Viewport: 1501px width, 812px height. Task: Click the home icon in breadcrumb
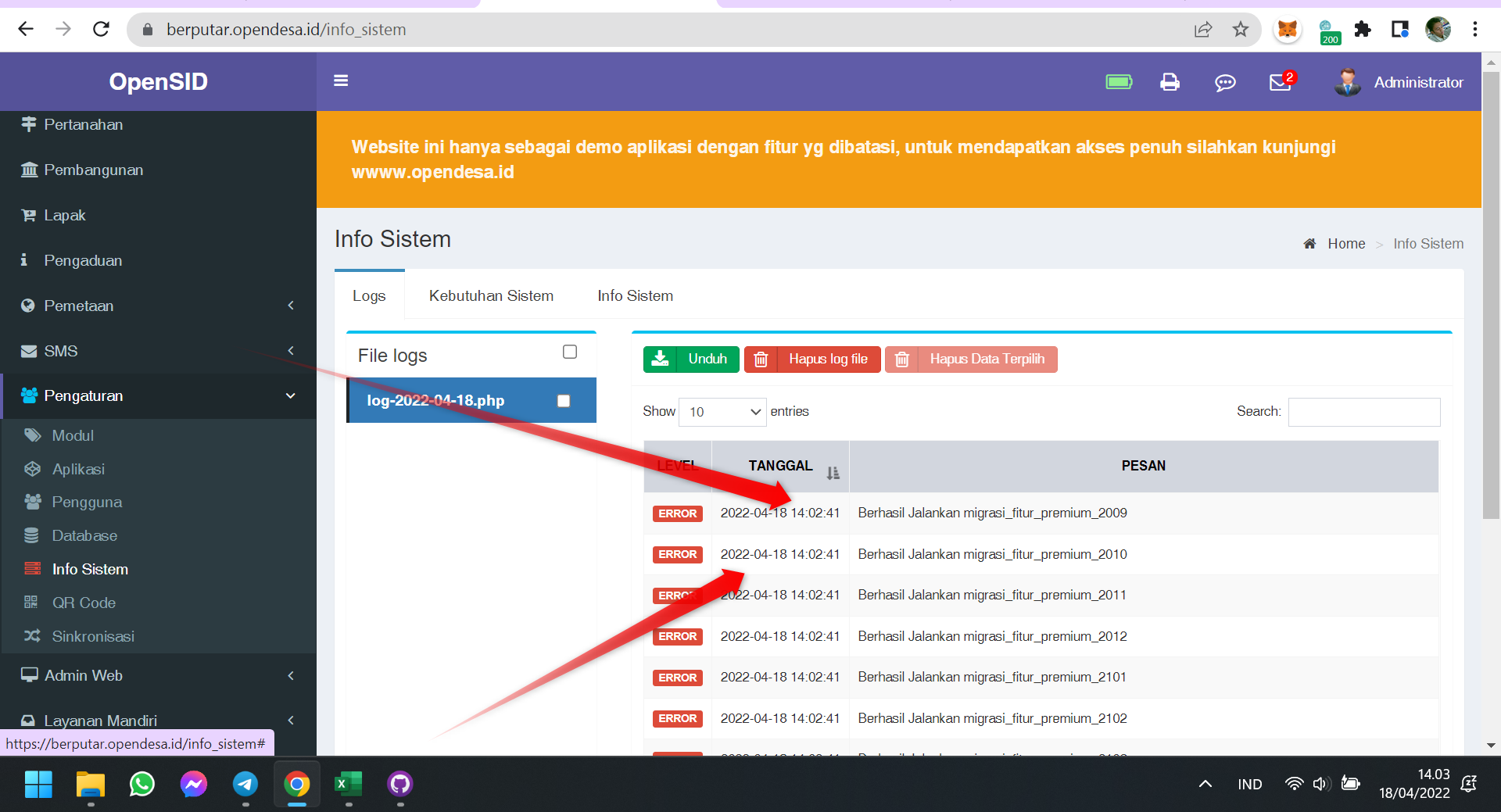point(1309,244)
